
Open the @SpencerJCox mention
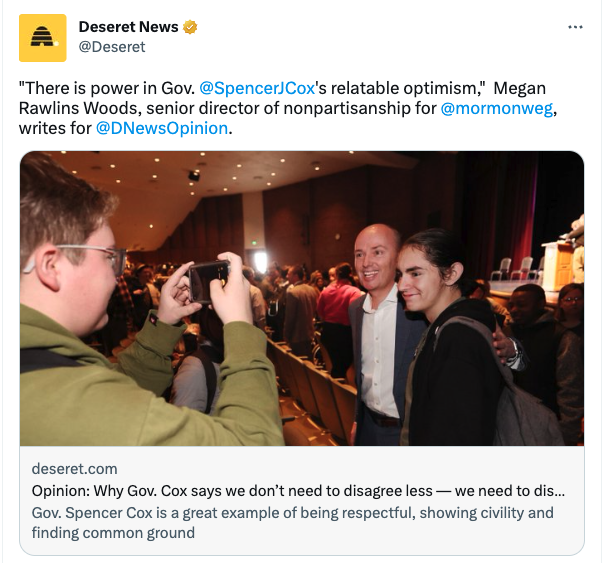point(257,88)
